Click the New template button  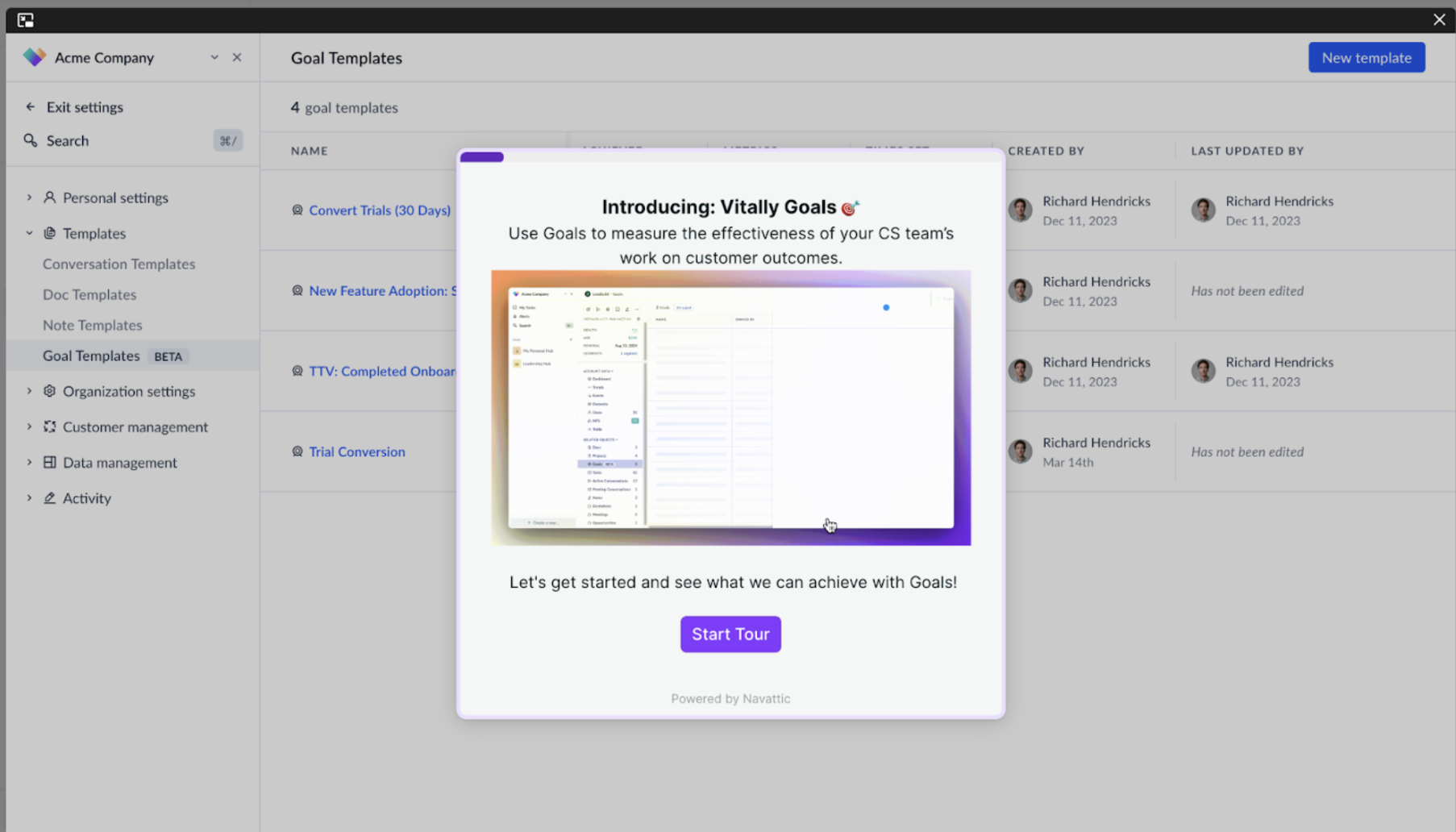pyautogui.click(x=1367, y=57)
